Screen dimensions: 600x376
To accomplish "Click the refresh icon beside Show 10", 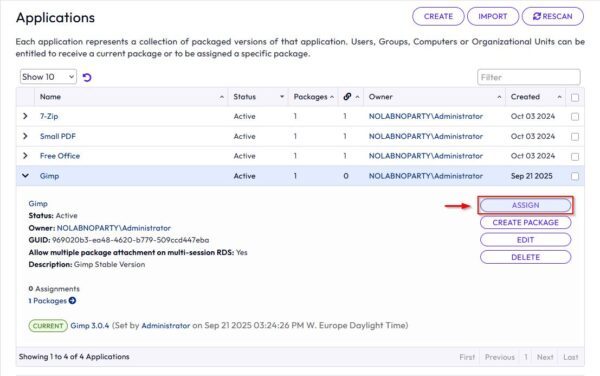I will pyautogui.click(x=87, y=77).
